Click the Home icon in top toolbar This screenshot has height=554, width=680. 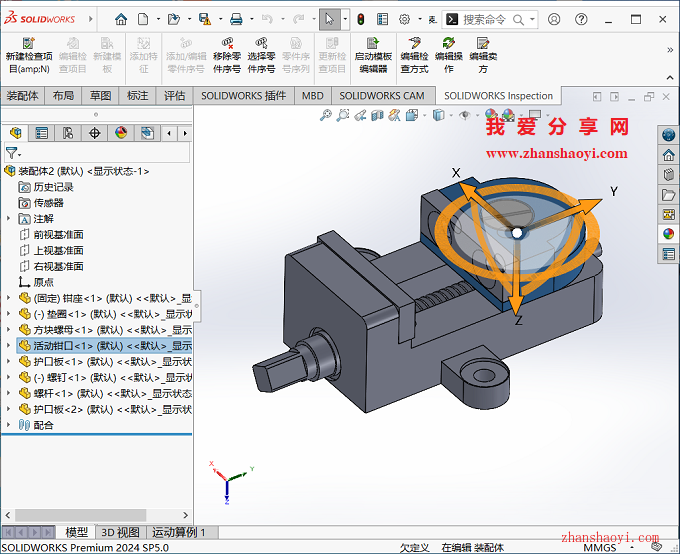point(121,19)
